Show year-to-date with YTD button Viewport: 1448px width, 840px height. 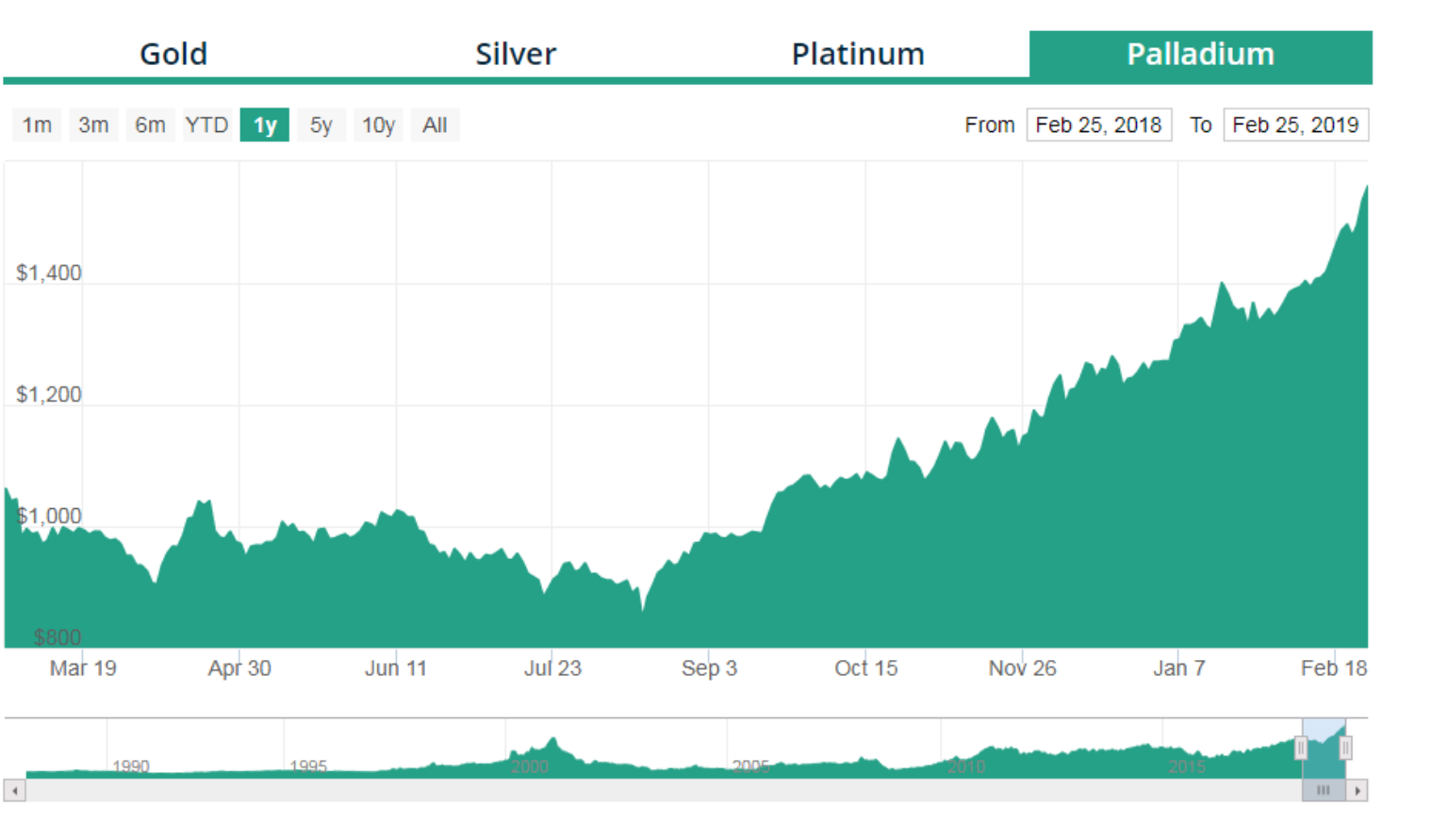click(x=206, y=124)
